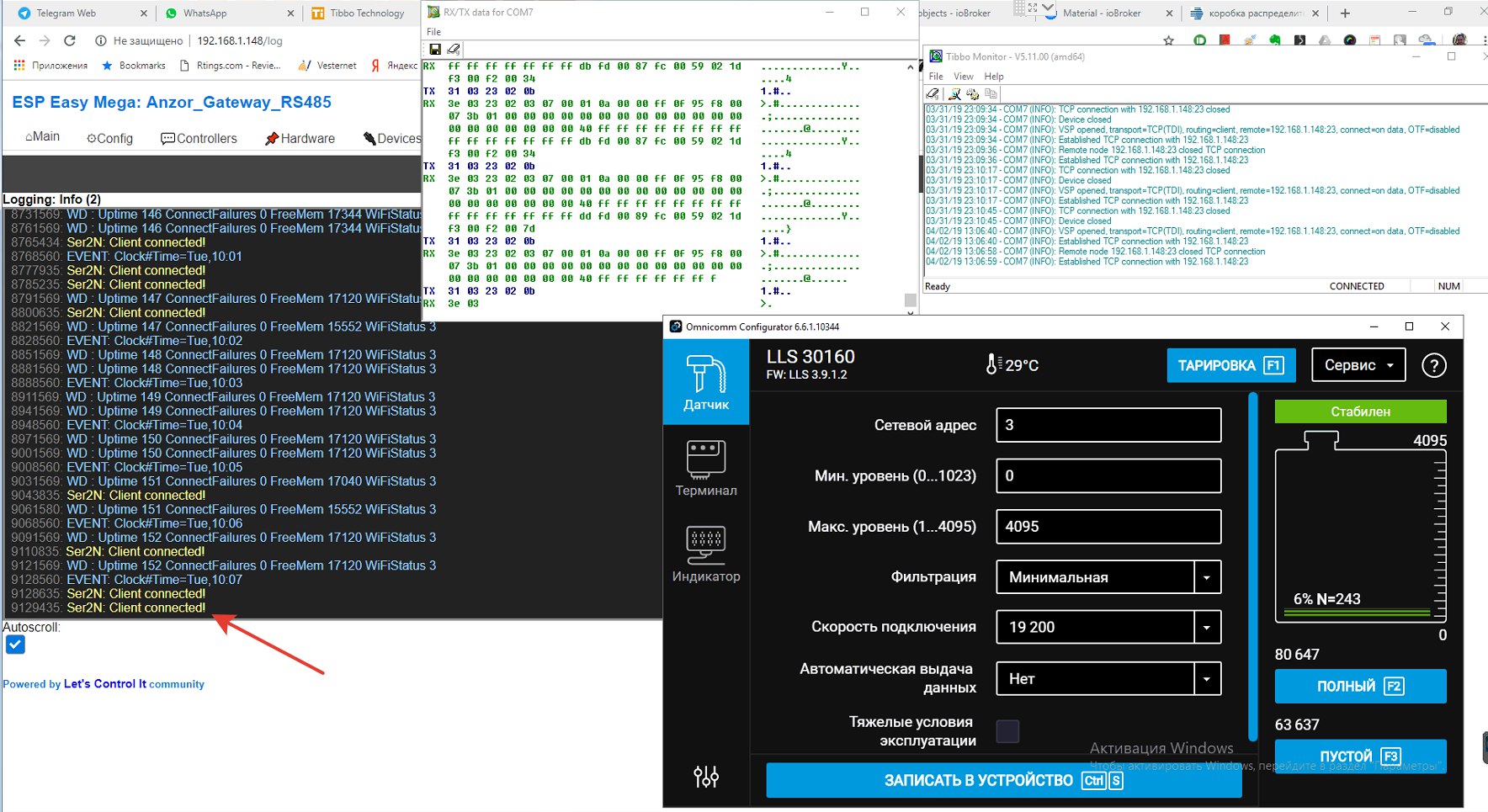Click the eraser clear icon in RX/TX window
Image resolution: width=1488 pixels, height=812 pixels.
(x=454, y=49)
